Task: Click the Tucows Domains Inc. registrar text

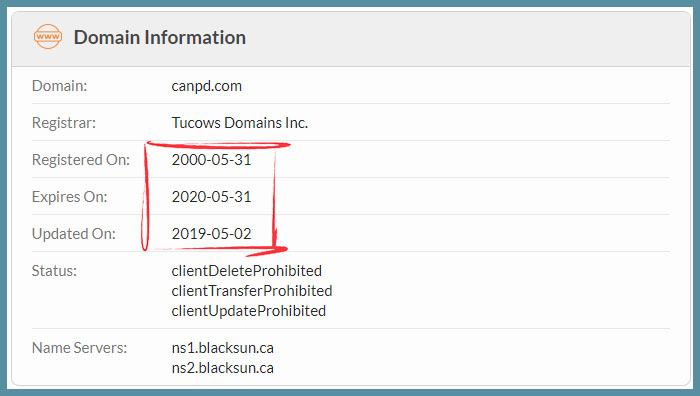Action: (x=240, y=123)
